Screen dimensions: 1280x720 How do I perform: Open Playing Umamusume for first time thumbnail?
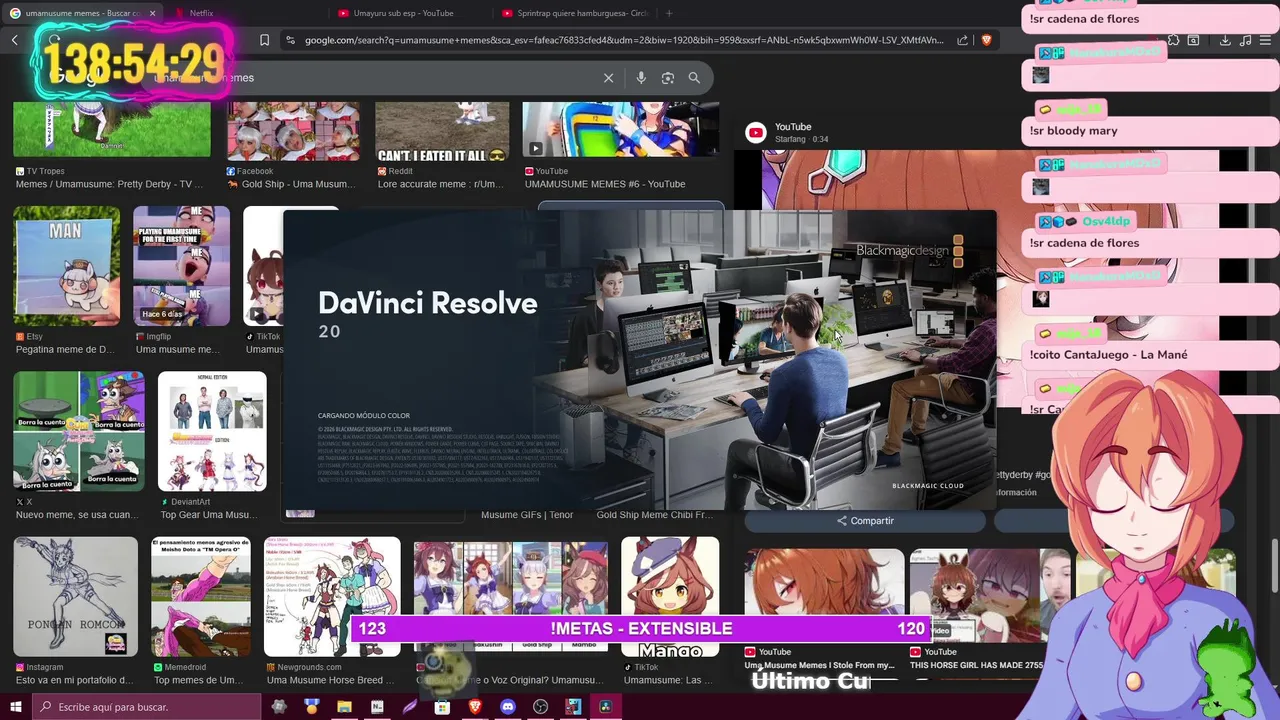click(181, 266)
